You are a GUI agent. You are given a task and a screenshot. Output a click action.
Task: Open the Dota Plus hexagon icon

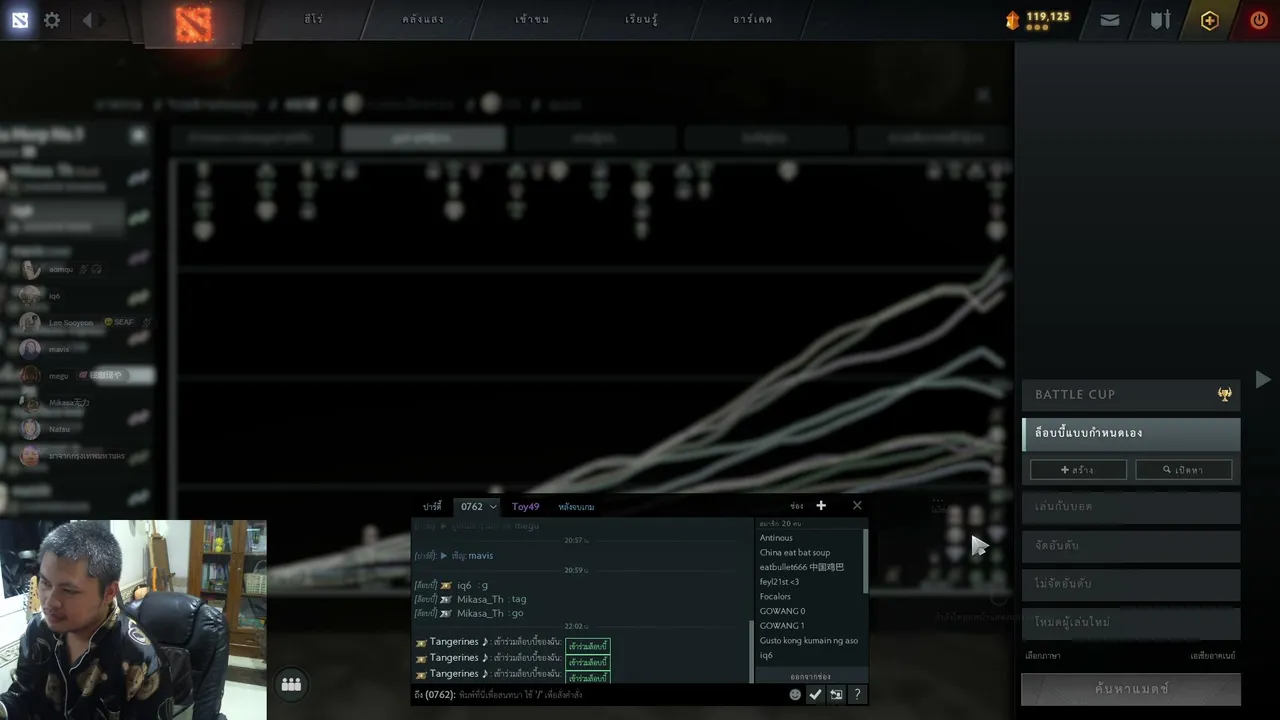coord(1210,20)
